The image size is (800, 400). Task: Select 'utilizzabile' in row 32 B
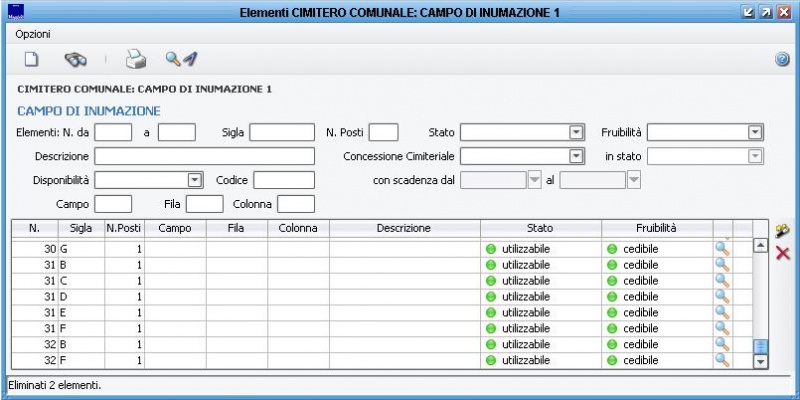pos(526,344)
